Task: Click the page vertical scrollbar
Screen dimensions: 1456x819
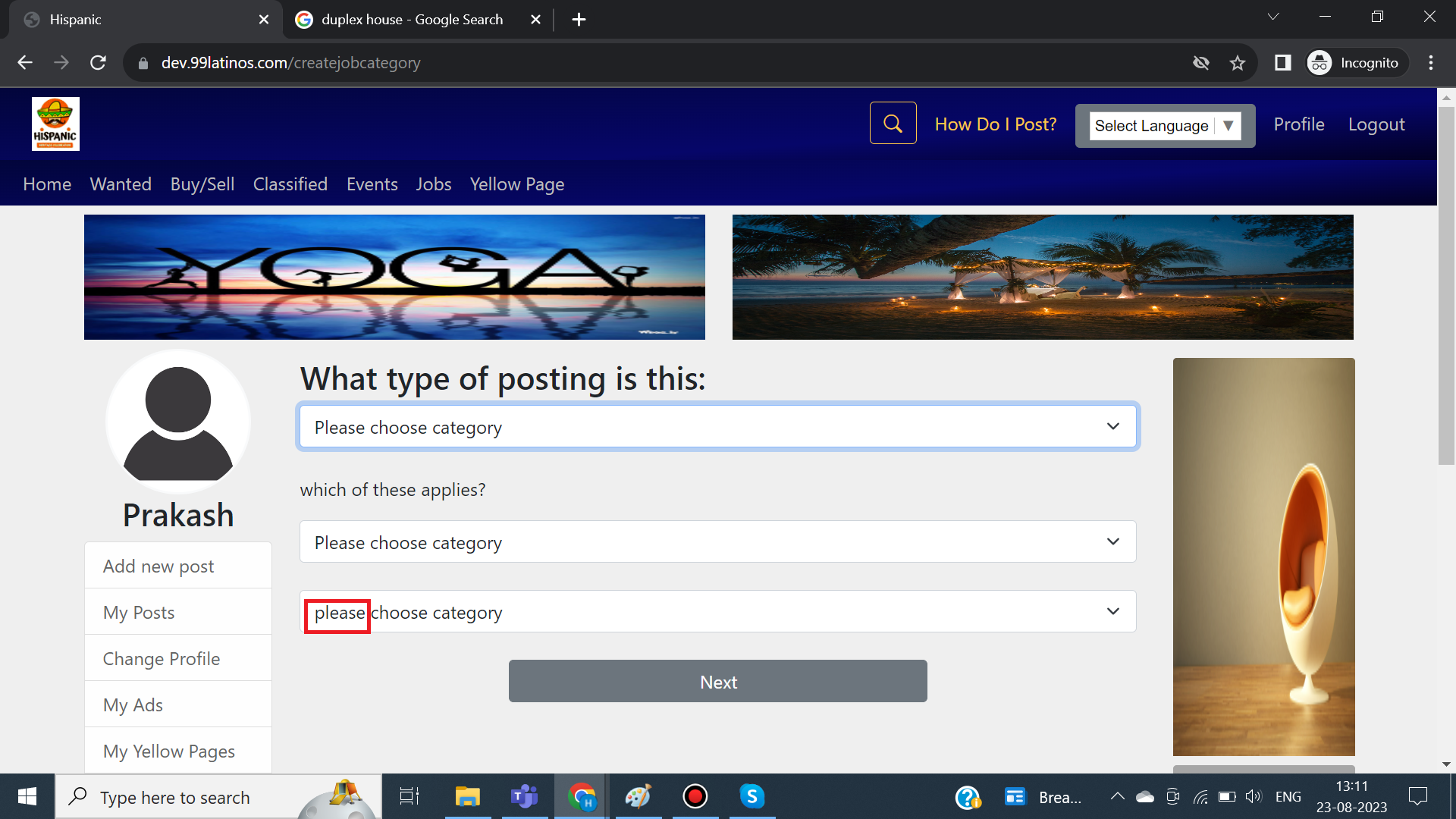Action: pos(1445,285)
